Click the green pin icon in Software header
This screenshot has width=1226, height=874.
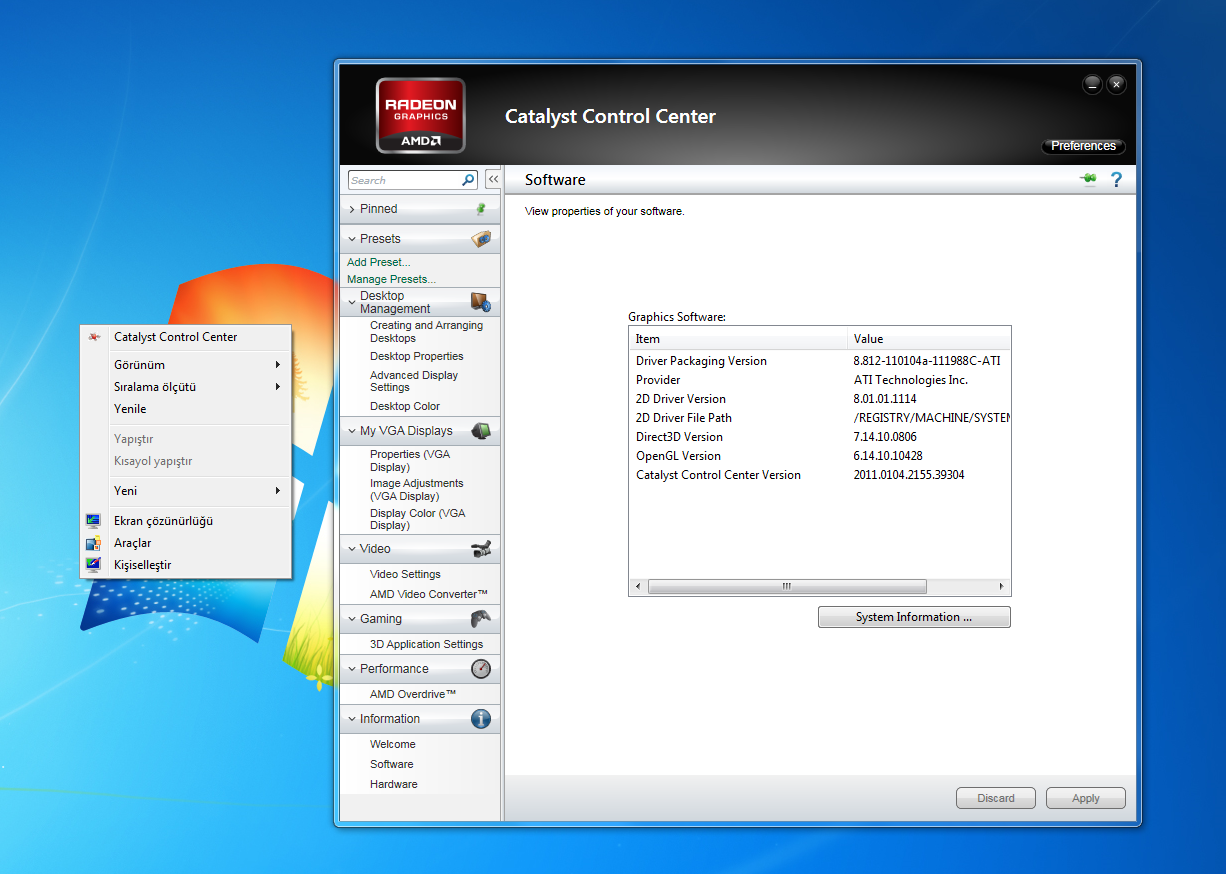pos(1088,179)
